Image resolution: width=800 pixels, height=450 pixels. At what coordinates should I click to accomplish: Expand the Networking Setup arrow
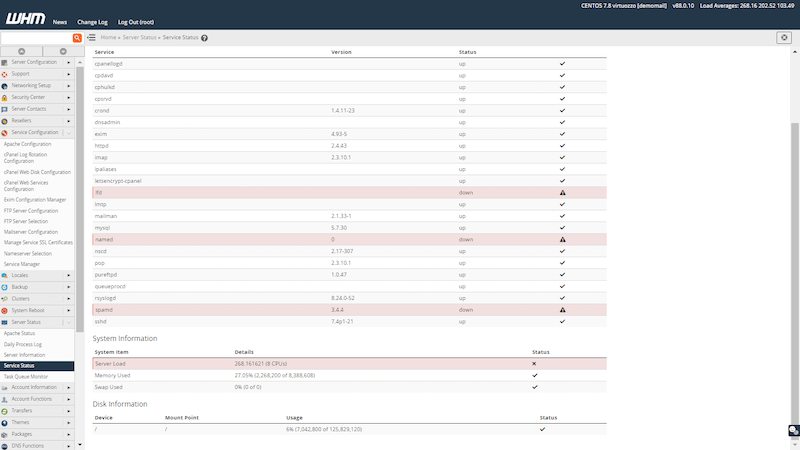[x=68, y=86]
